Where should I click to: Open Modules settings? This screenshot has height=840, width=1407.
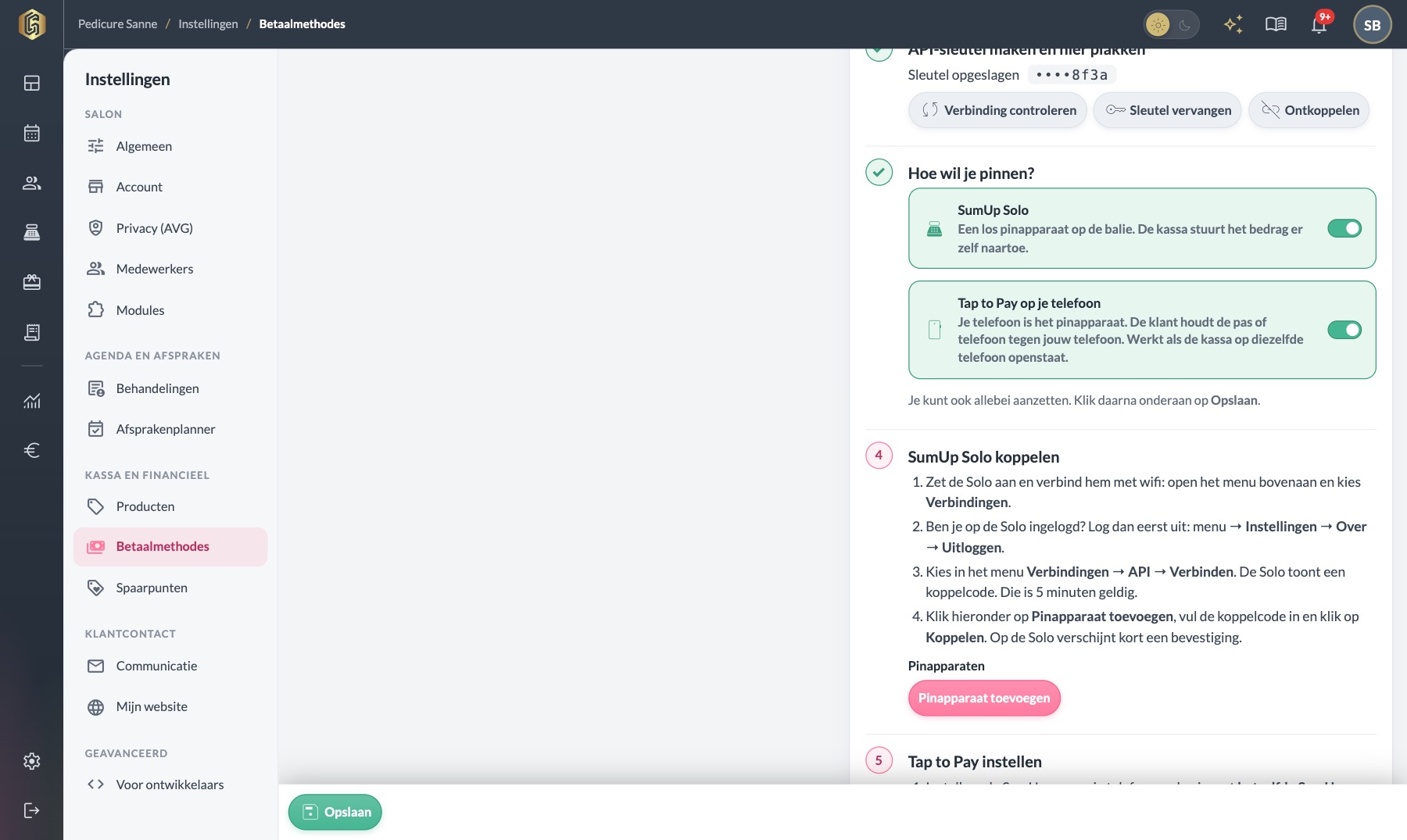coord(170,310)
